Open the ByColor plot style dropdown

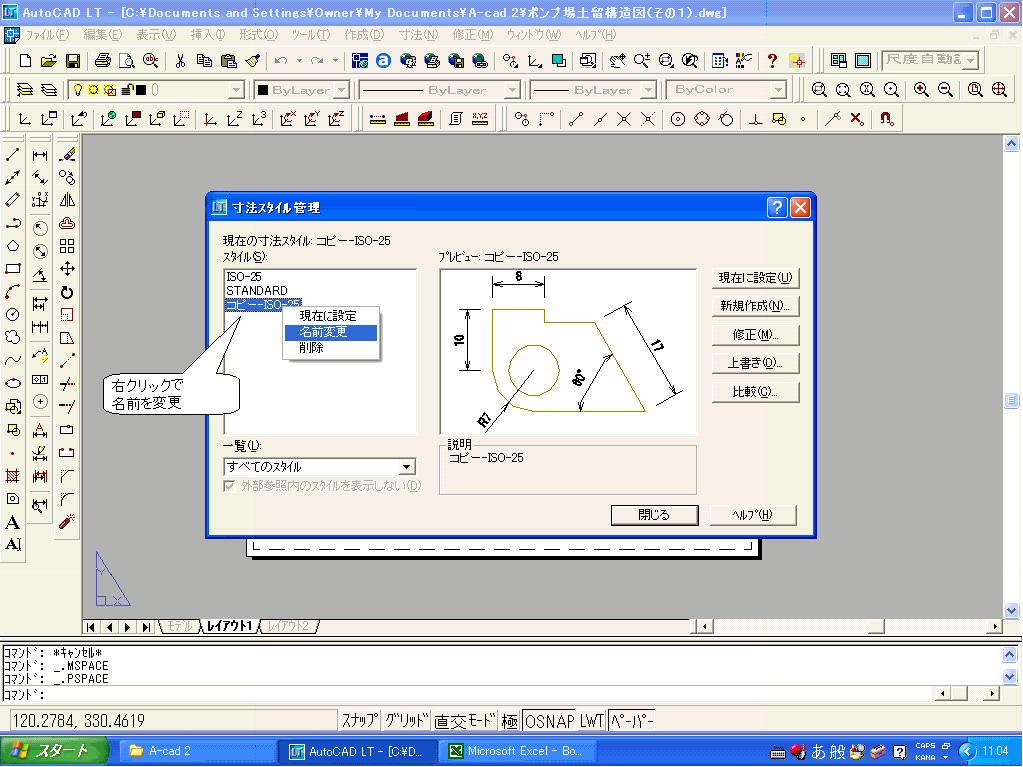point(778,90)
